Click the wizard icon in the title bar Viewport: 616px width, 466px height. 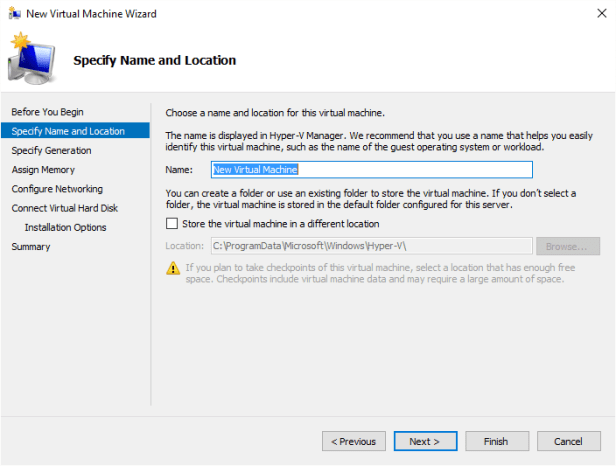14,13
